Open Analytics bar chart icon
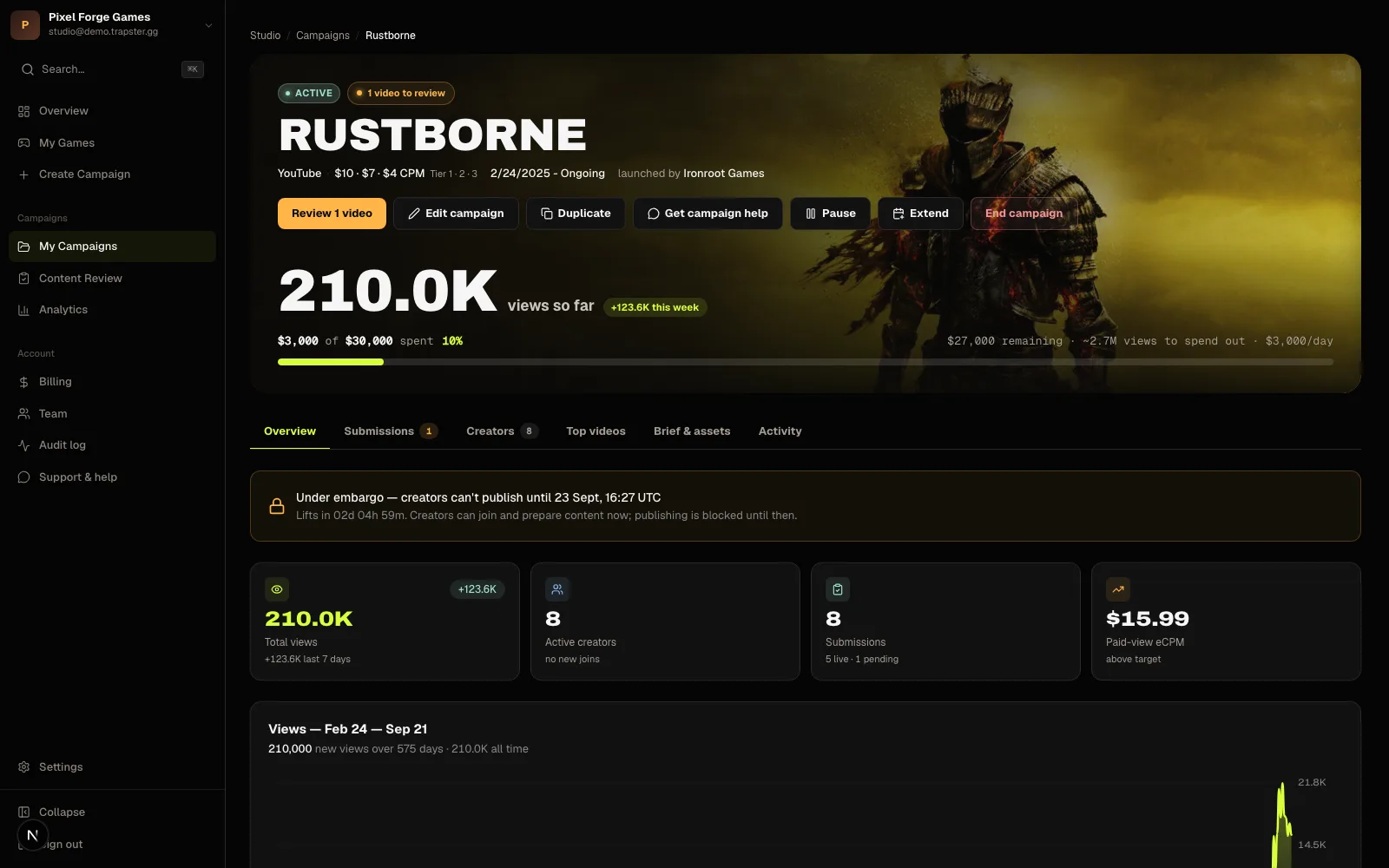This screenshot has height=868, width=1389. (x=23, y=310)
